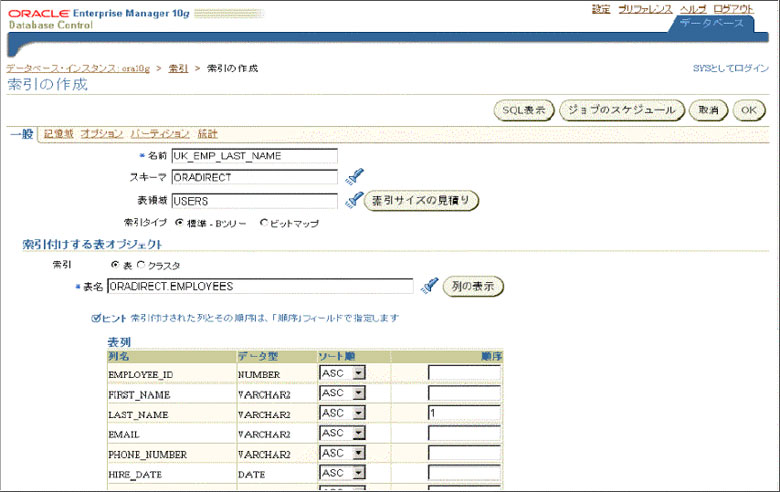This screenshot has width=780, height=492.
Task: Click the 索引 breadcrumb link
Action: [178, 68]
